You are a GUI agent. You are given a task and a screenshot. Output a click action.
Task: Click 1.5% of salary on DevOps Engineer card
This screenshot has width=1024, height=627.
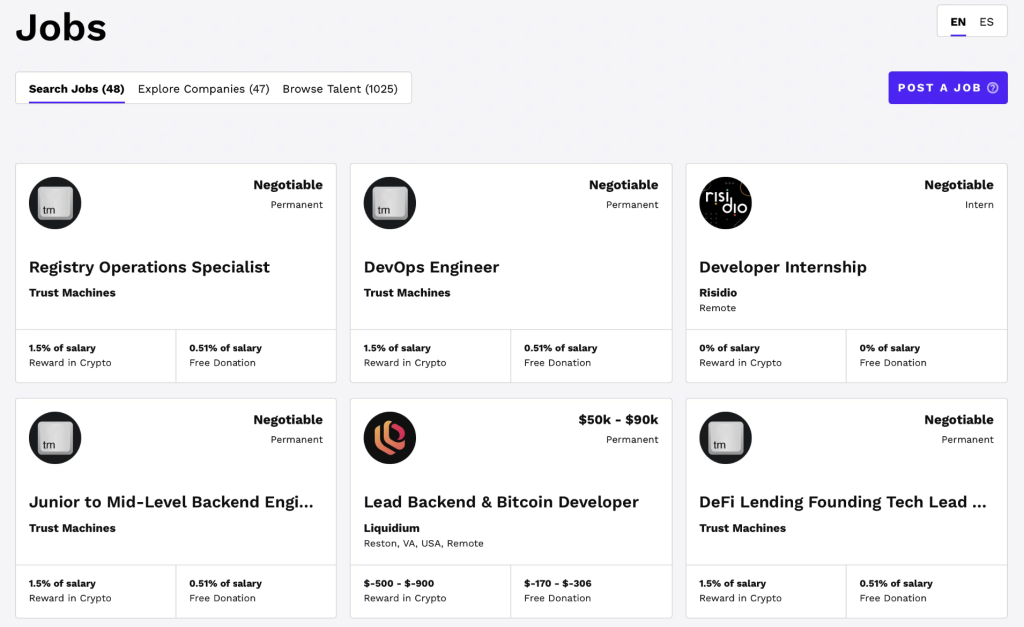pyautogui.click(x=397, y=348)
